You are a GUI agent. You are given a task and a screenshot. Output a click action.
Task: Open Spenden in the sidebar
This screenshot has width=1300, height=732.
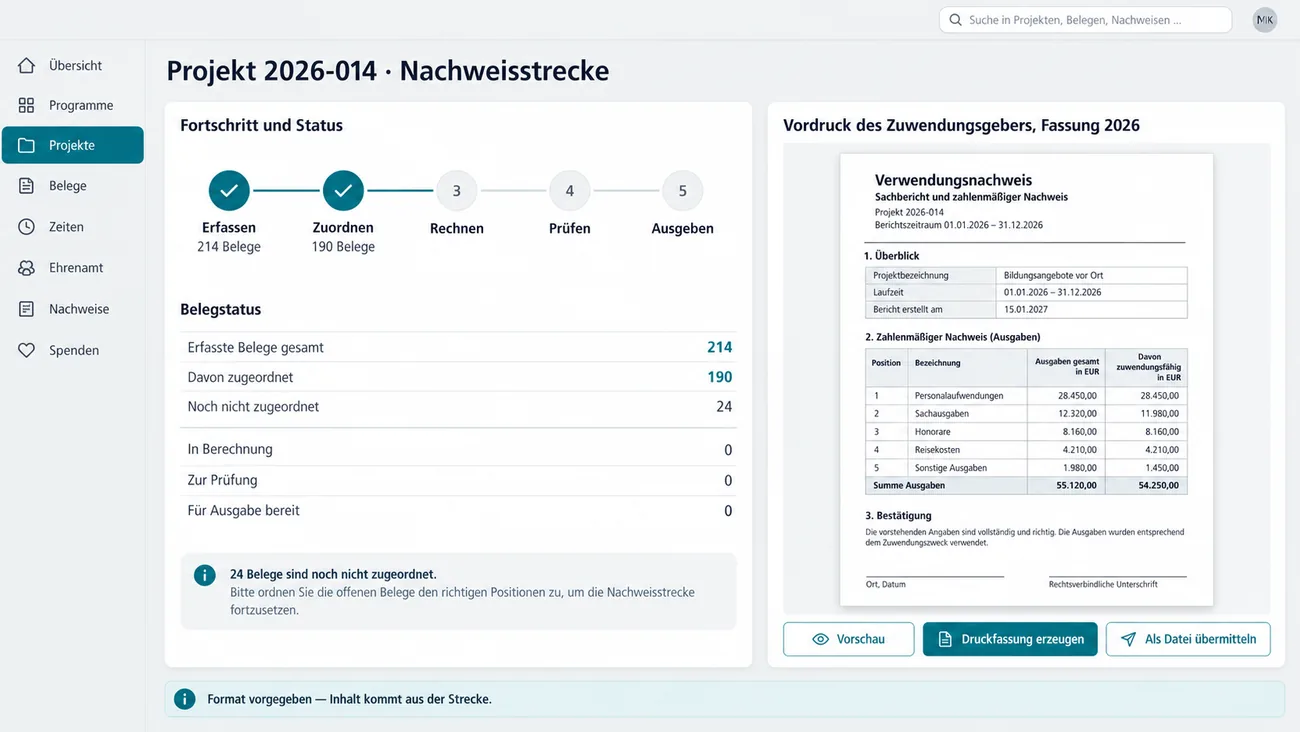pyautogui.click(x=73, y=350)
